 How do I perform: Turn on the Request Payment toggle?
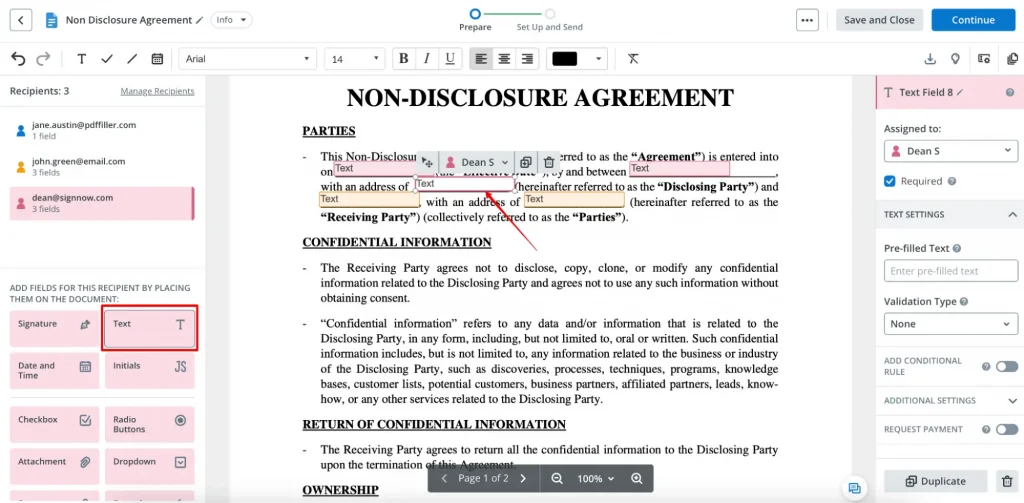(x=1006, y=429)
